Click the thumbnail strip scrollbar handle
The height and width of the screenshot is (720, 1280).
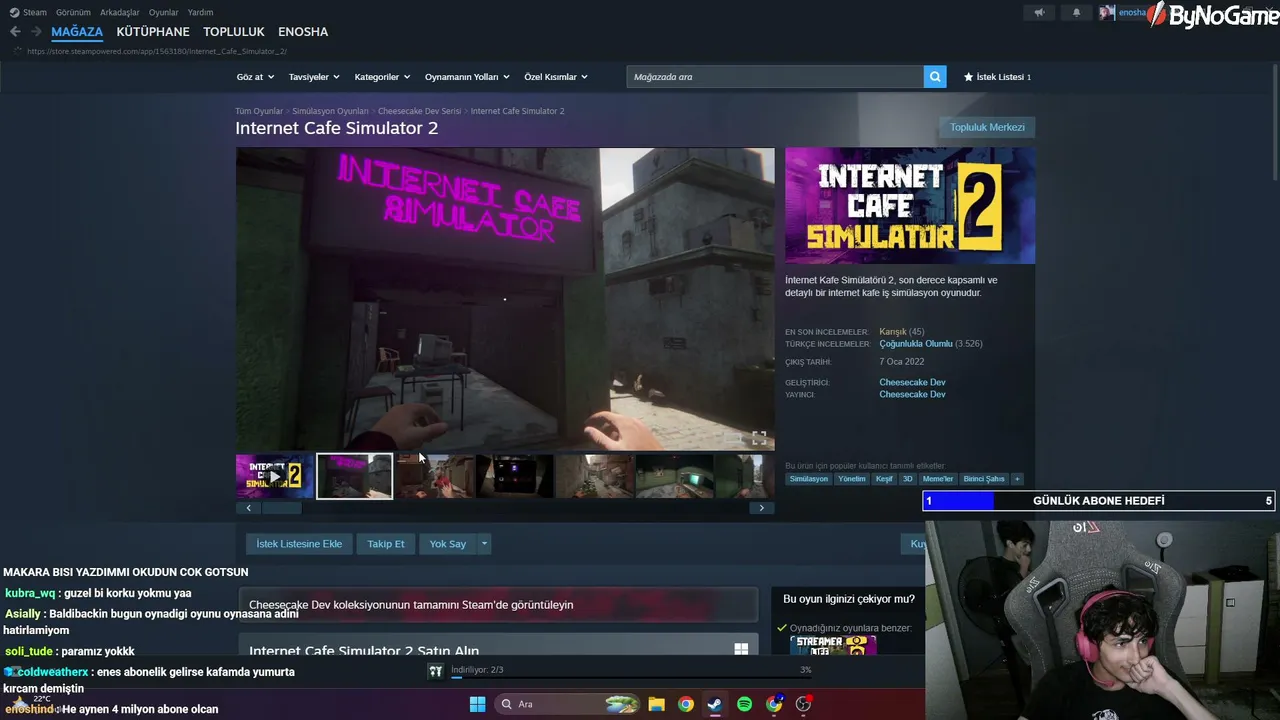coord(281,508)
